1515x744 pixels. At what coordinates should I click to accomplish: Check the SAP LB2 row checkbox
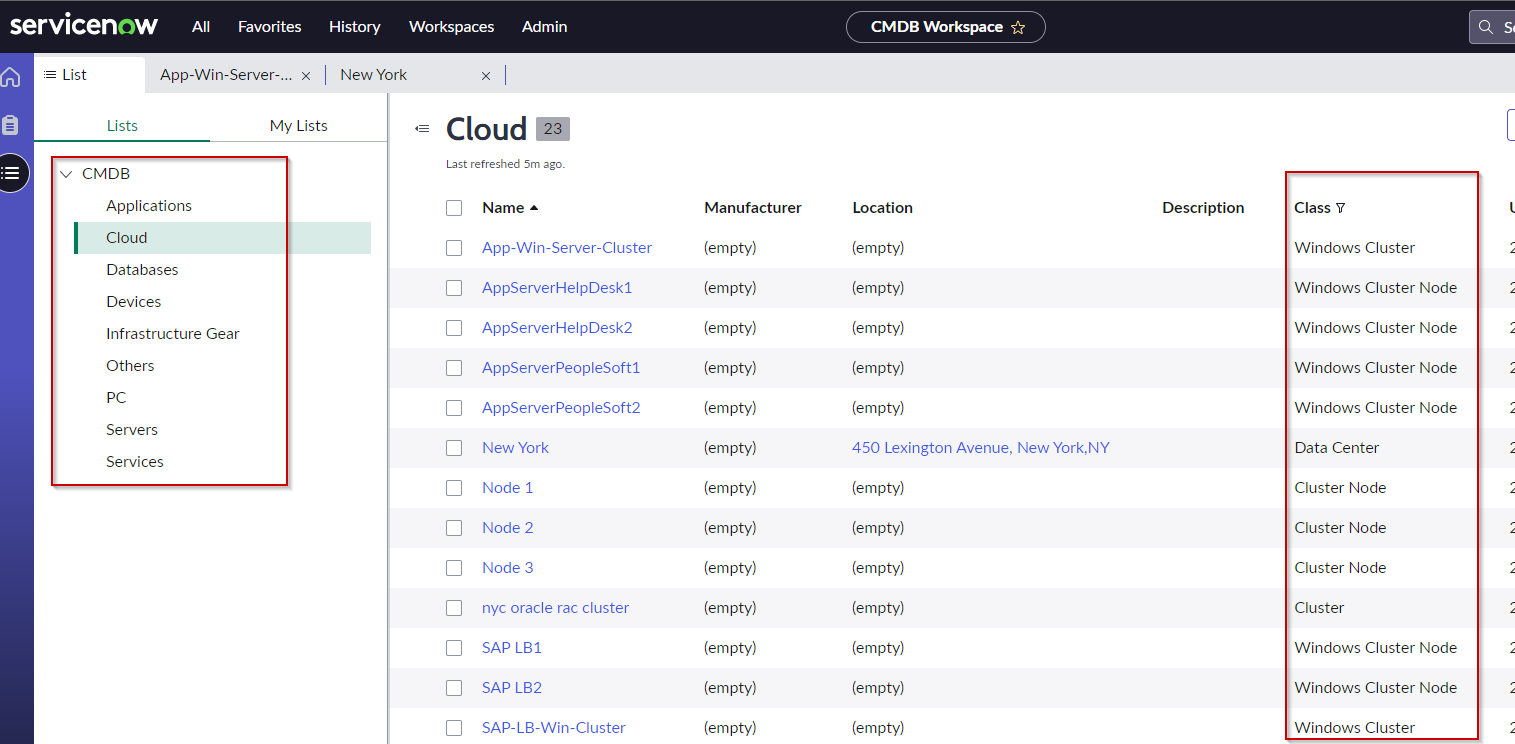pos(454,688)
